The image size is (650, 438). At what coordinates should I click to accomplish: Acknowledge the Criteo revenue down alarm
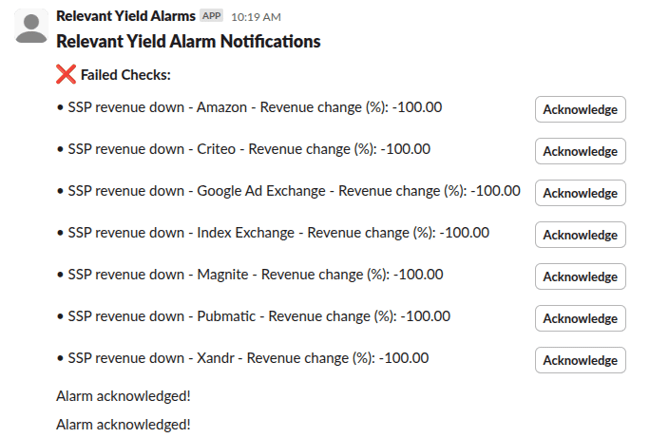(580, 151)
